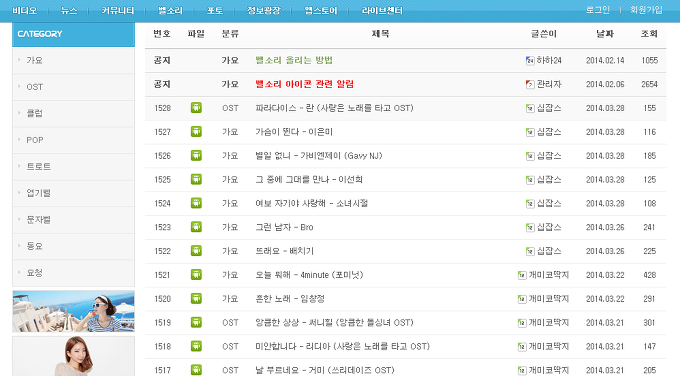Open post 가슴이 뛴다 - 이은미
Image resolution: width=680 pixels, height=376 pixels.
coord(294,132)
